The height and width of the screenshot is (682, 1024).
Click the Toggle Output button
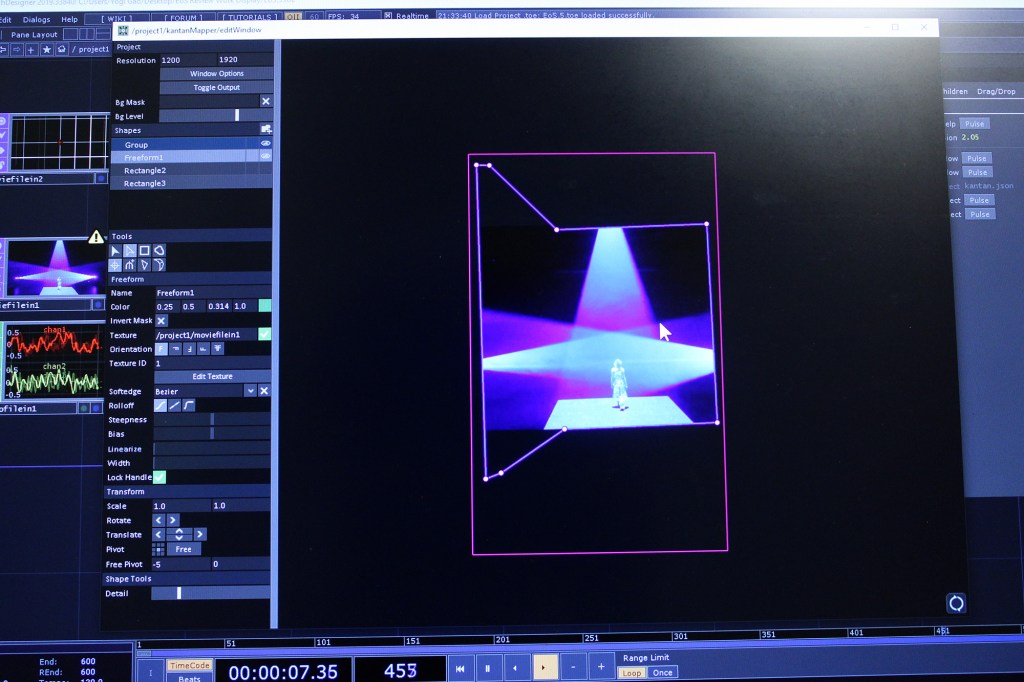coord(216,88)
